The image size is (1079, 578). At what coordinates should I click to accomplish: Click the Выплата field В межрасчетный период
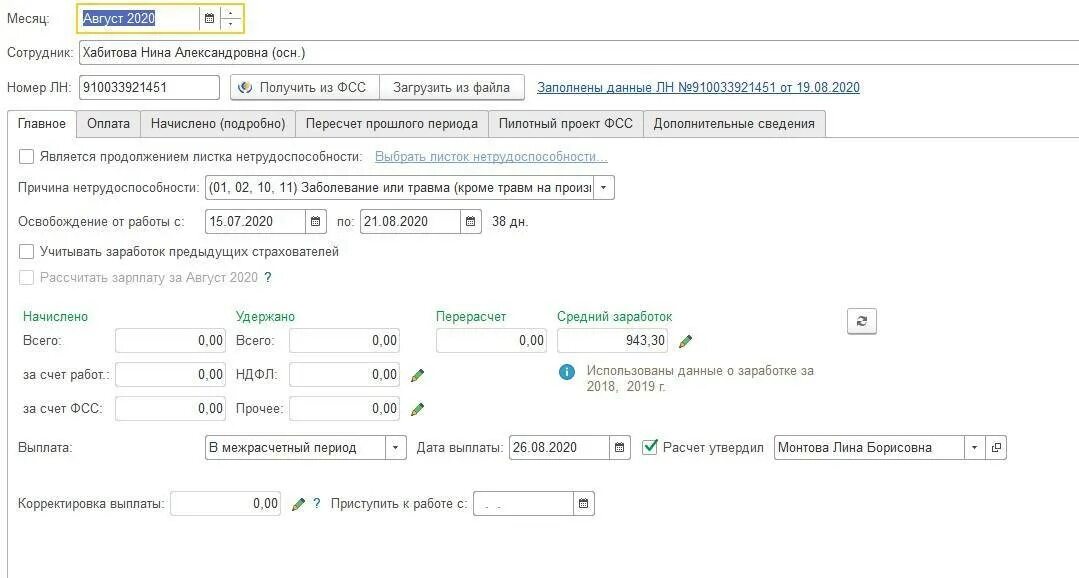pos(295,447)
